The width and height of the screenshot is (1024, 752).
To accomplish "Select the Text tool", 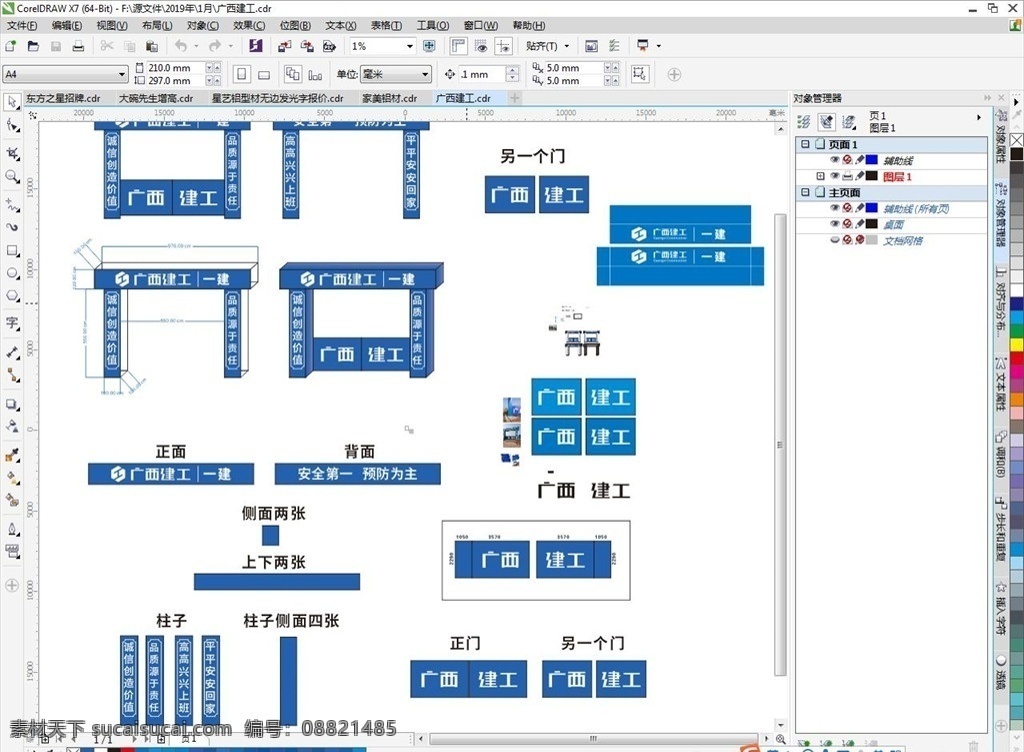I will 12,323.
